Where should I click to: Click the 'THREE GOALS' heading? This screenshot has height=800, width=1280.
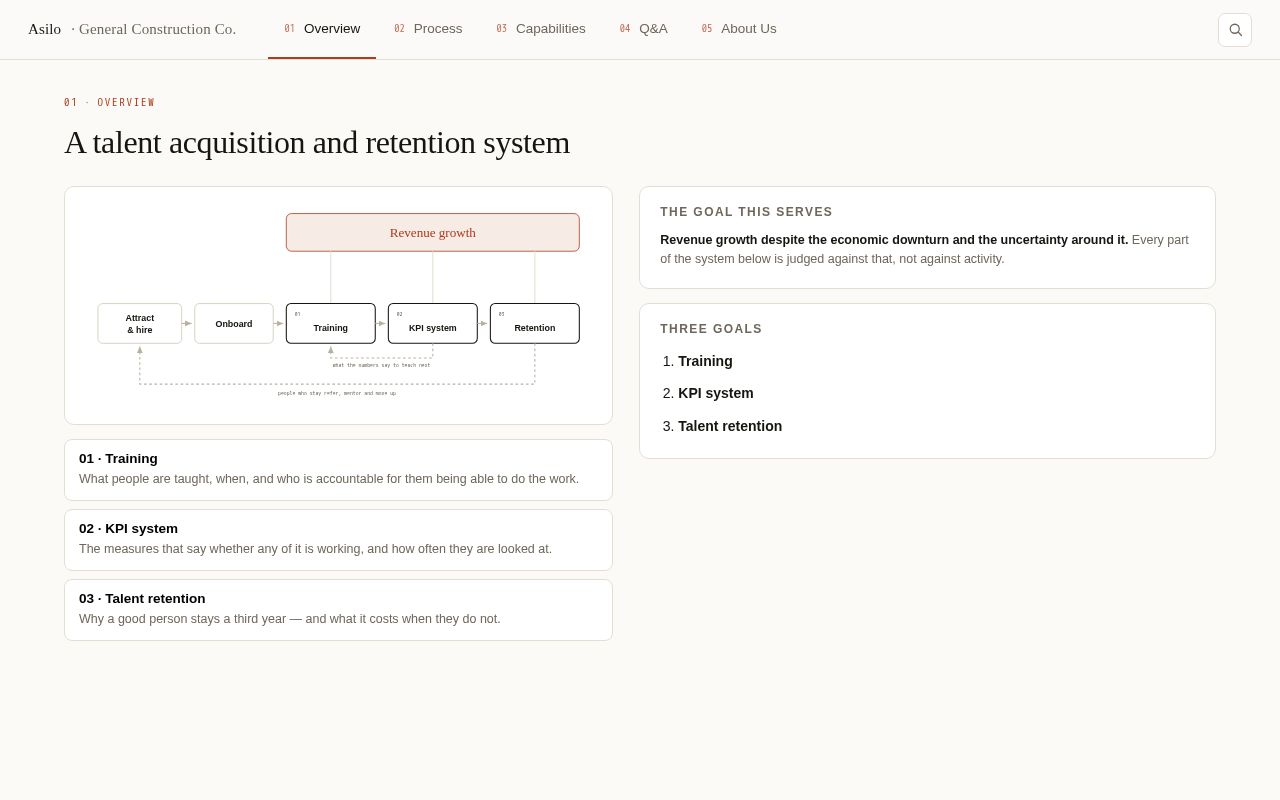[711, 329]
